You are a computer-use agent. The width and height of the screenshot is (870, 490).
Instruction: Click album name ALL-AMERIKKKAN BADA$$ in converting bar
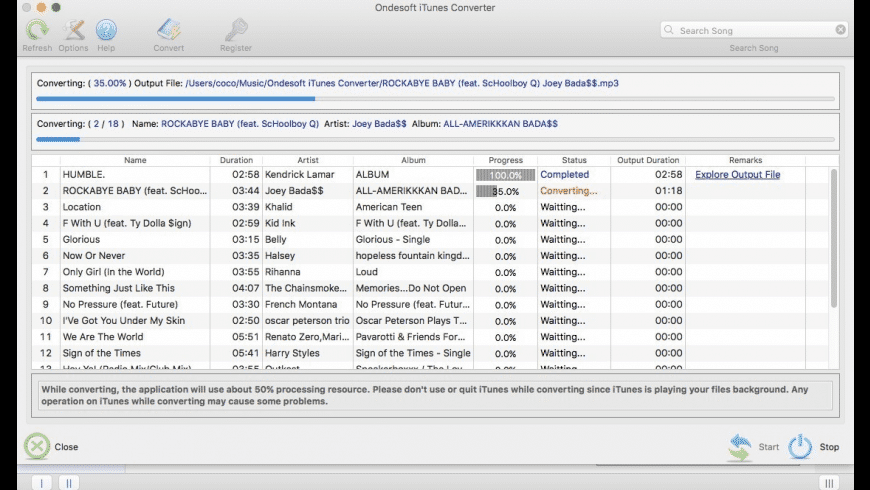(x=500, y=124)
